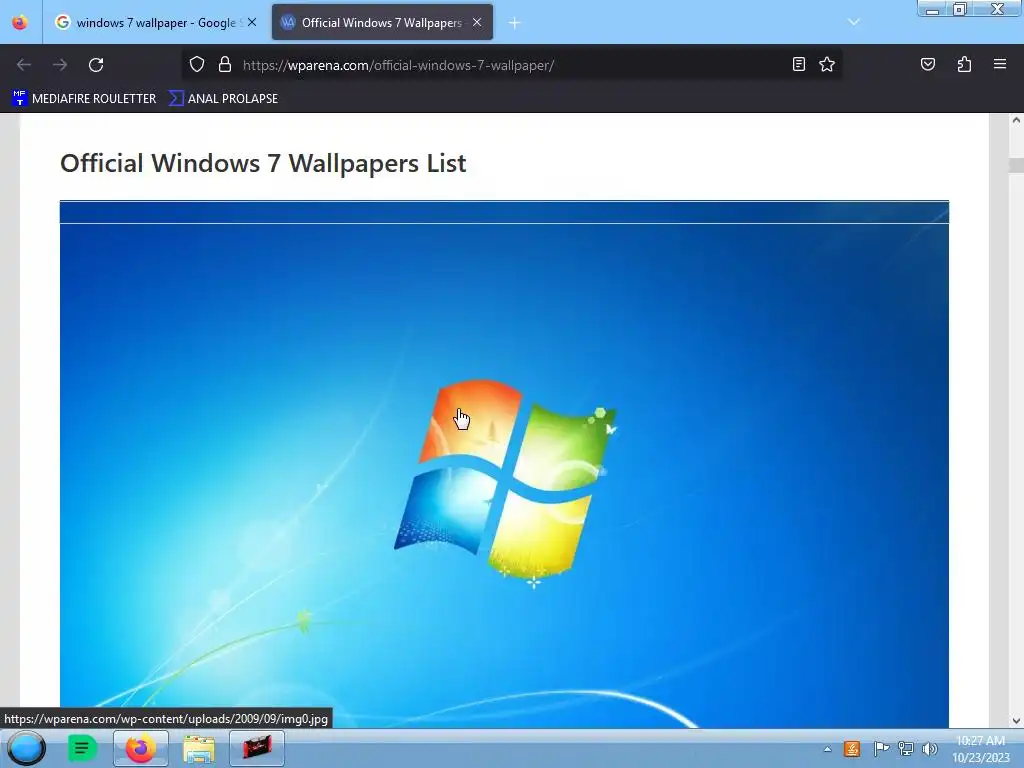The width and height of the screenshot is (1024, 768).
Task: Open the network tray icon
Action: tap(905, 749)
